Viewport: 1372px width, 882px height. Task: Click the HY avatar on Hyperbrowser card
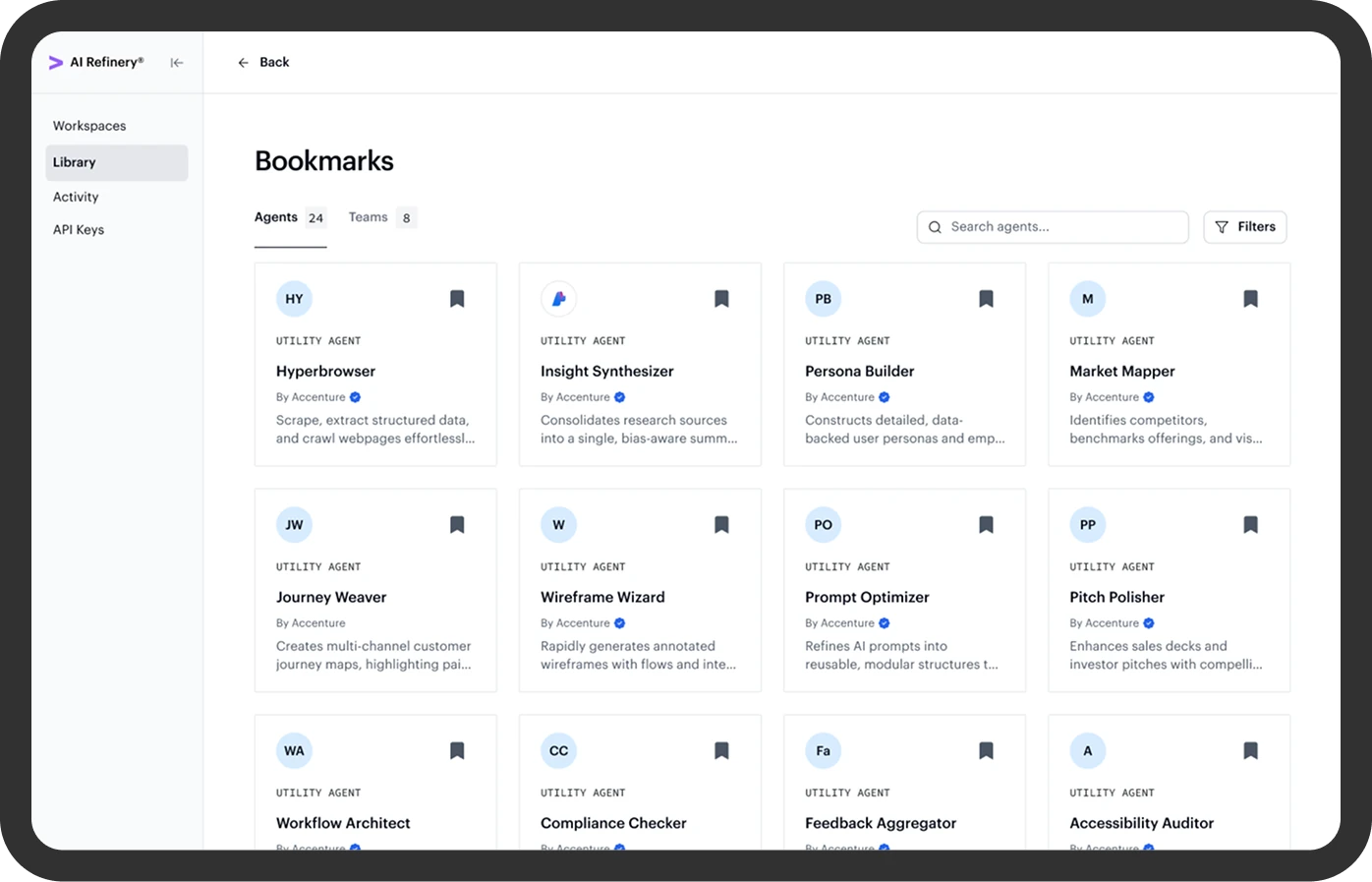tap(294, 299)
